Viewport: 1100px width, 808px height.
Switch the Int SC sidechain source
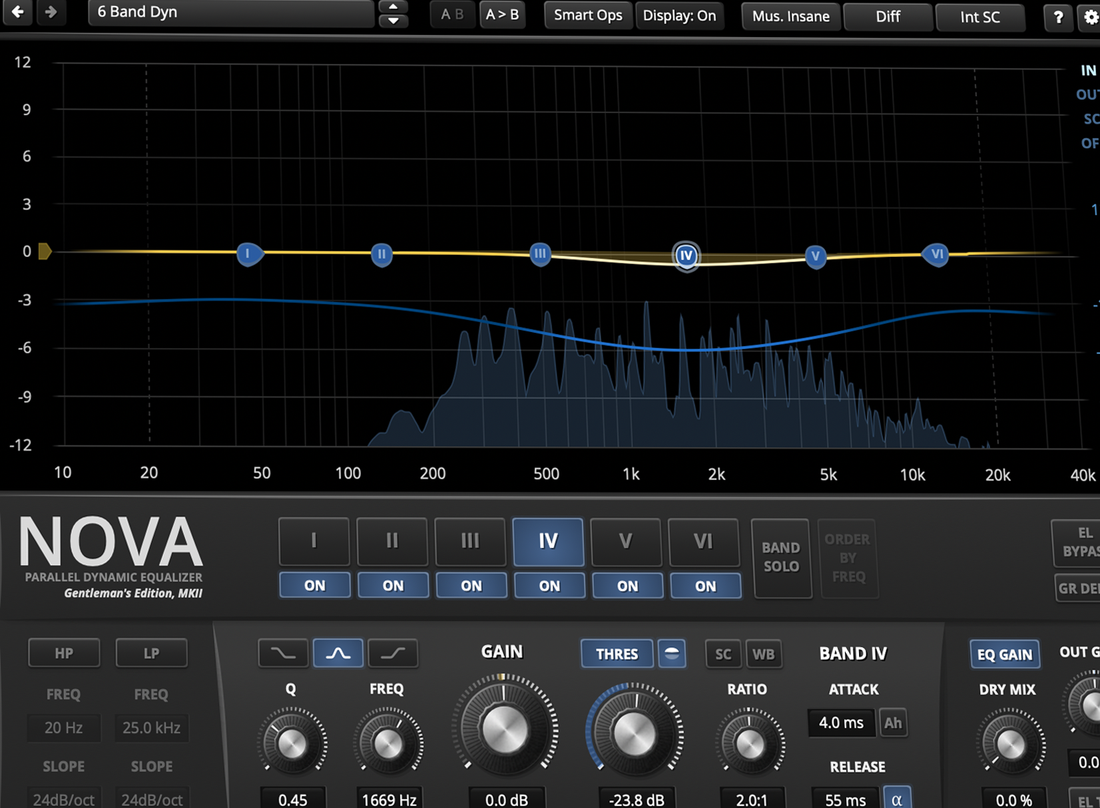click(980, 17)
